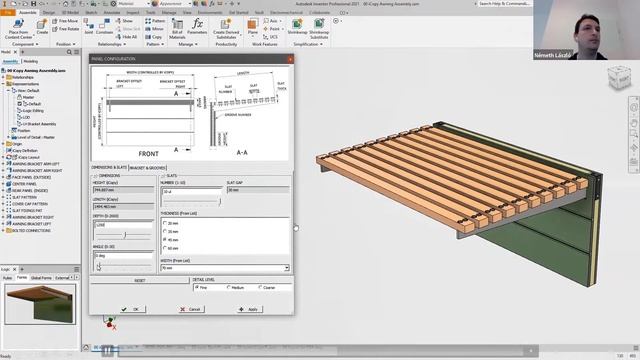Click the Point work feature

coord(272,29)
